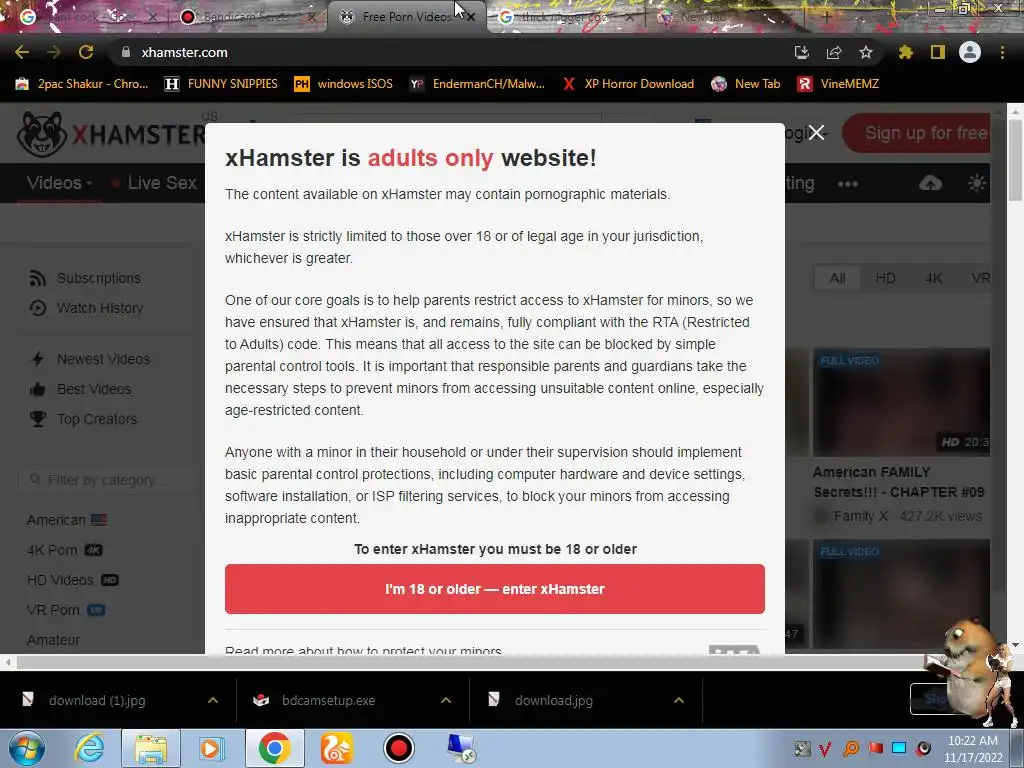Click the Sign up for free button
Image resolution: width=1024 pixels, height=768 pixels.
[x=917, y=133]
